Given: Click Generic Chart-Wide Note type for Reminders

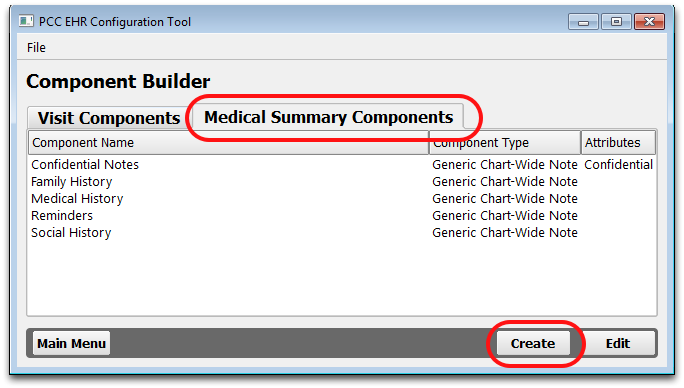Looking at the screenshot, I should click(505, 216).
